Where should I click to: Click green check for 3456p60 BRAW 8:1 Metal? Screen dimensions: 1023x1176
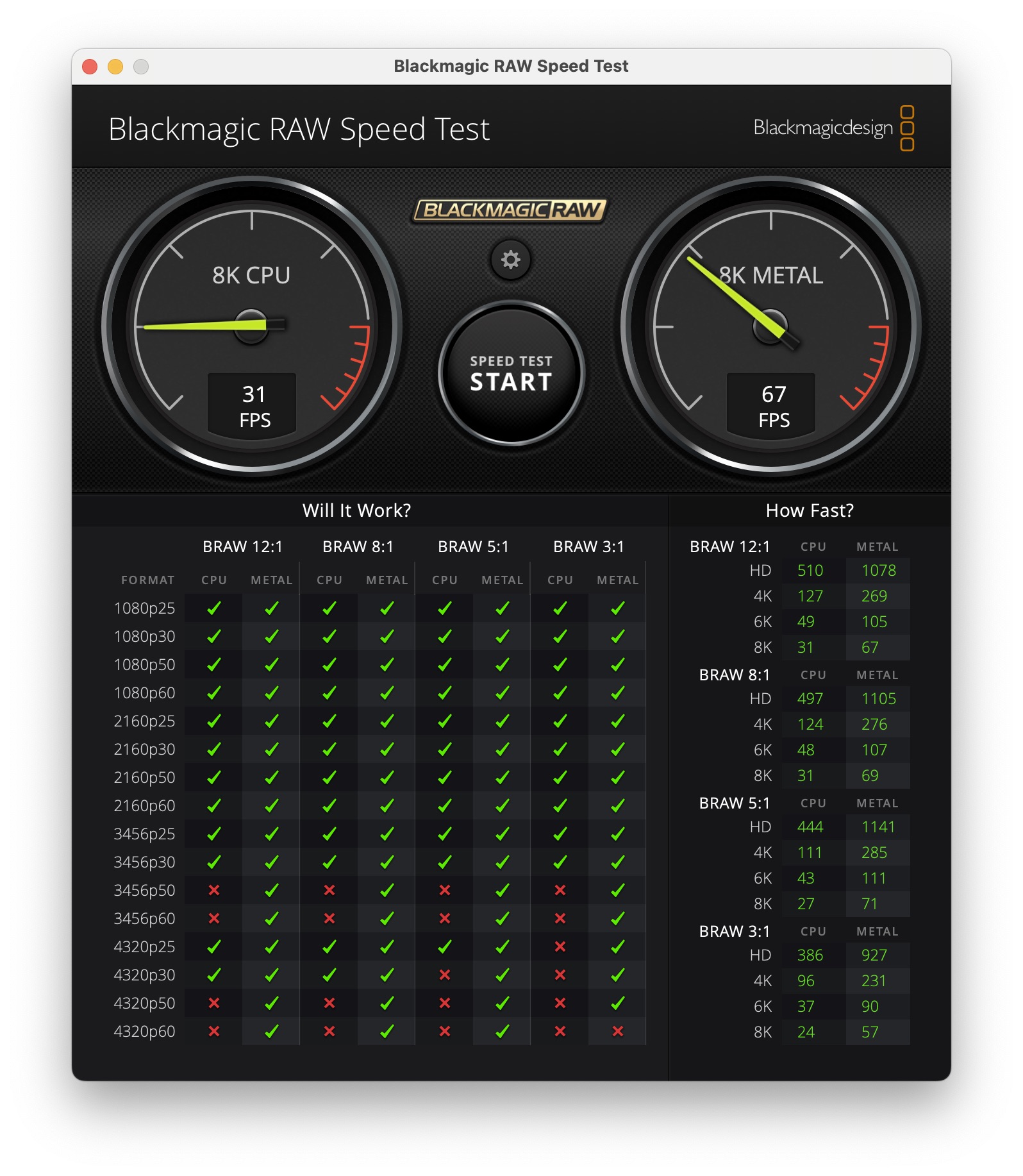[x=387, y=918]
